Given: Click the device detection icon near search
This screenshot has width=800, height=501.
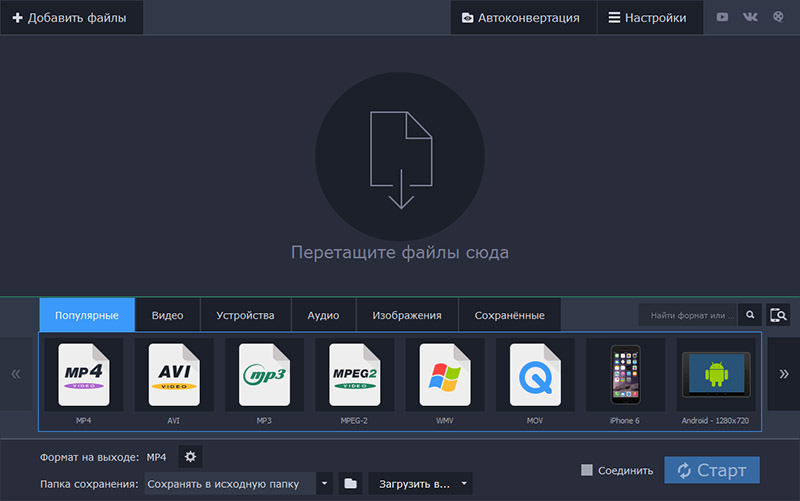Looking at the screenshot, I should pyautogui.click(x=778, y=315).
